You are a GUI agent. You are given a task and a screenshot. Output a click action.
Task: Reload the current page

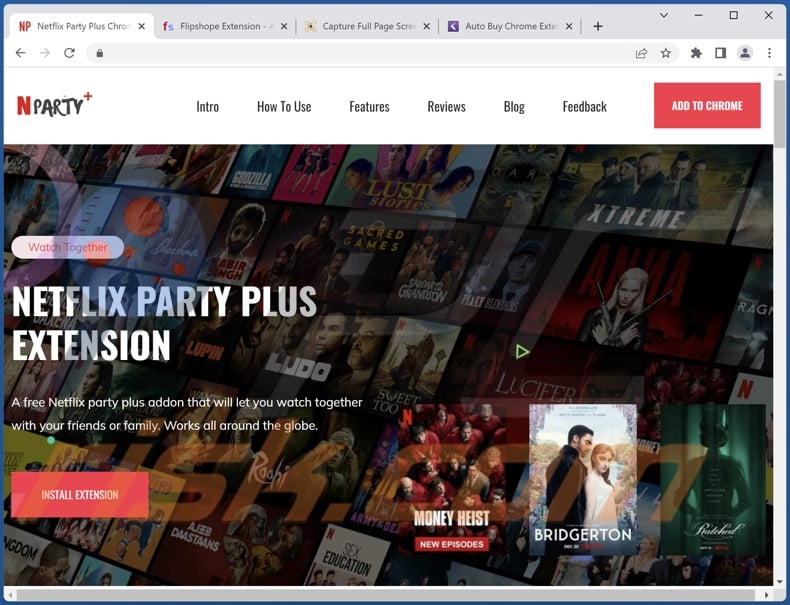(x=70, y=53)
